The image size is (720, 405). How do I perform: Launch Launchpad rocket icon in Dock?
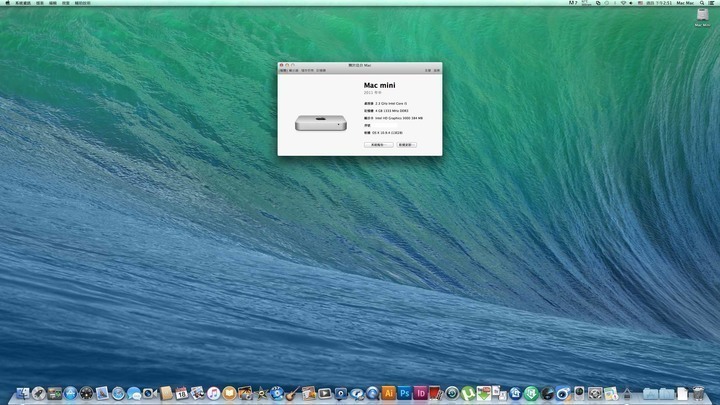click(x=39, y=393)
